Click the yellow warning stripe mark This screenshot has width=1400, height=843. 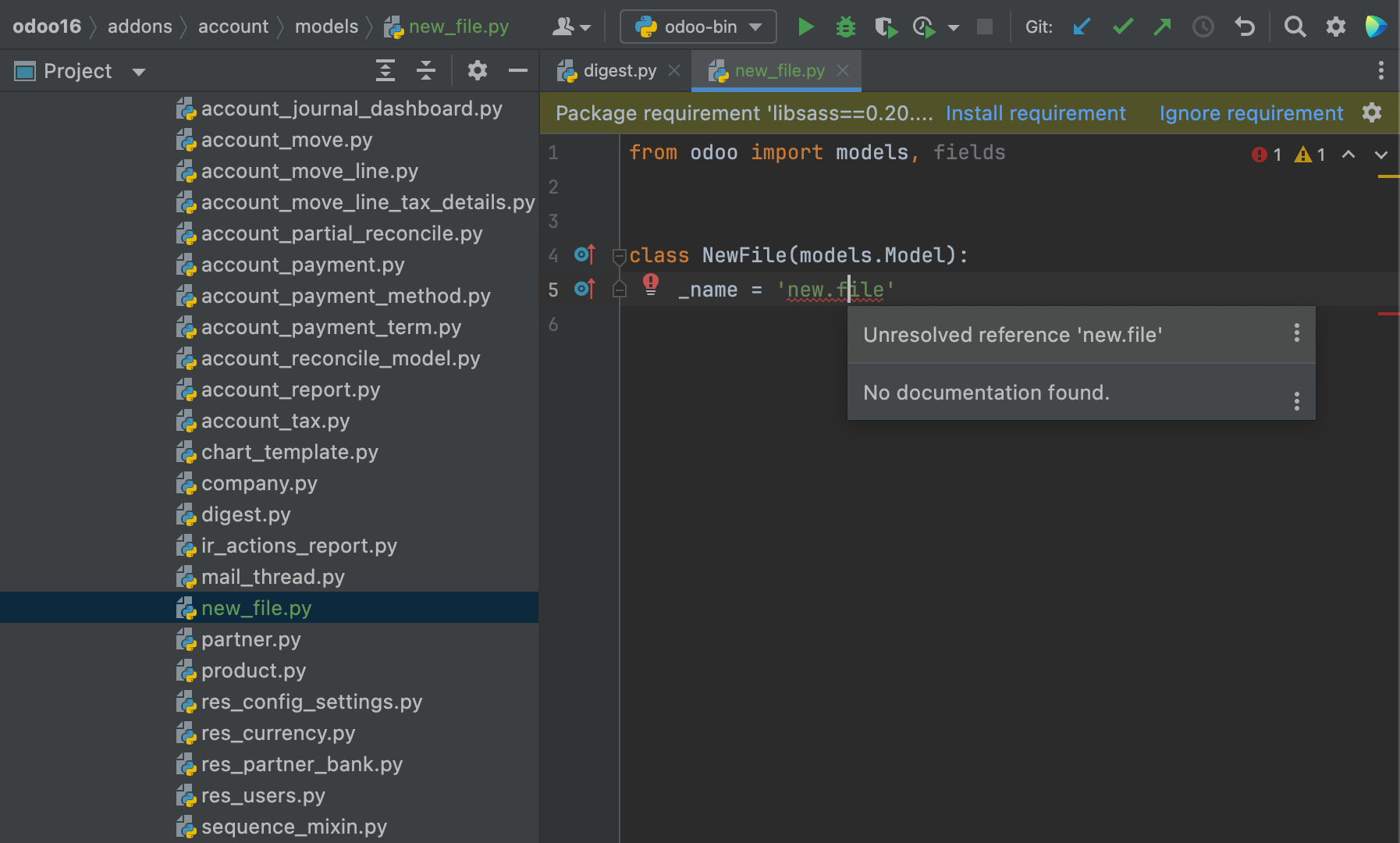coord(1388,177)
